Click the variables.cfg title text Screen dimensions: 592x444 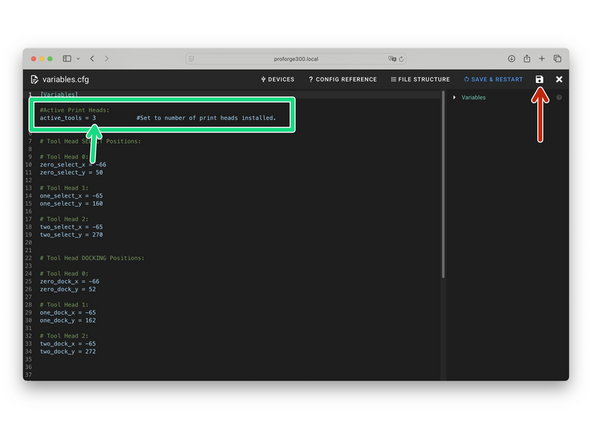[x=66, y=79]
